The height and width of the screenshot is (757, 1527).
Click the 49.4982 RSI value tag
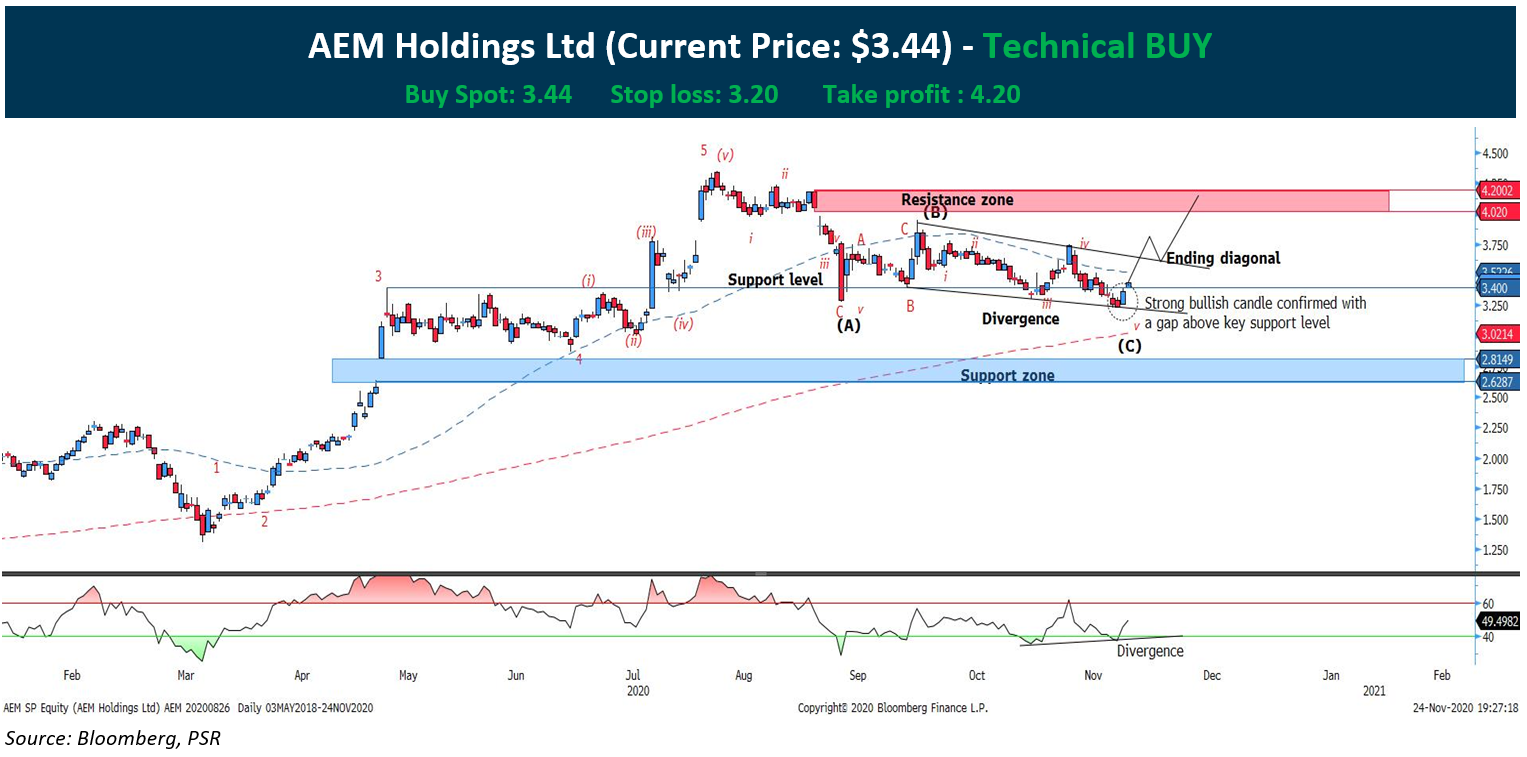click(x=1498, y=621)
